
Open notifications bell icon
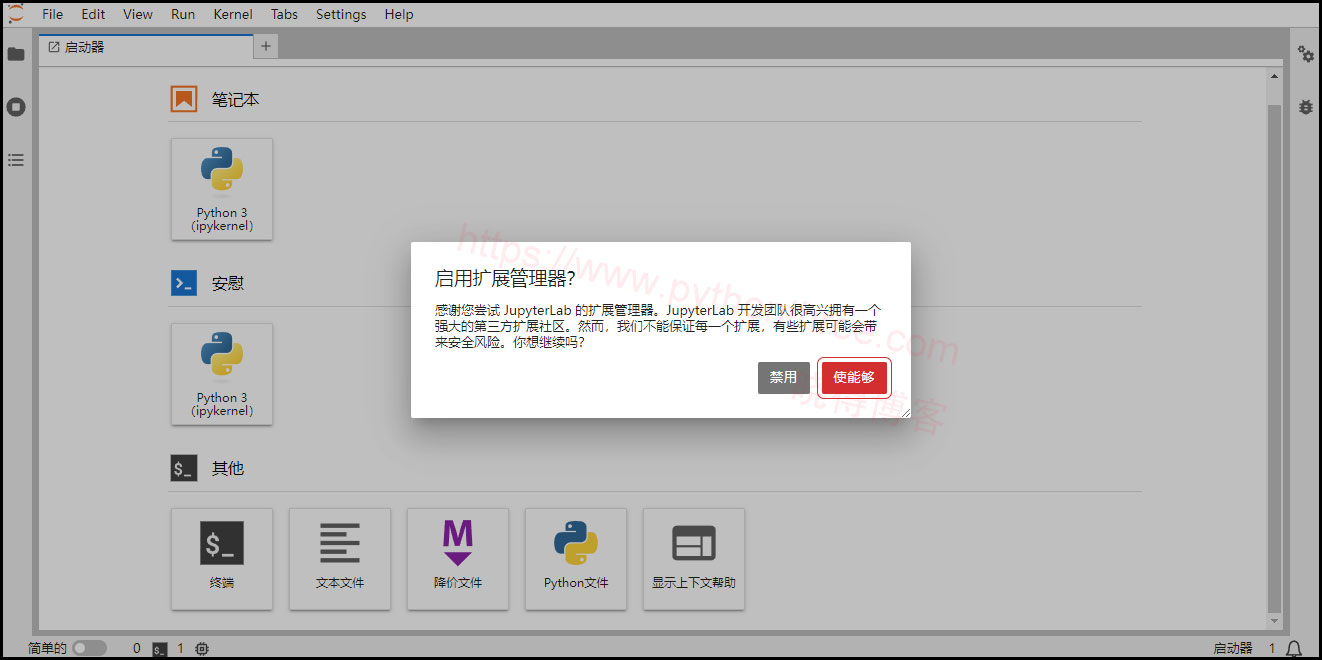(1294, 649)
